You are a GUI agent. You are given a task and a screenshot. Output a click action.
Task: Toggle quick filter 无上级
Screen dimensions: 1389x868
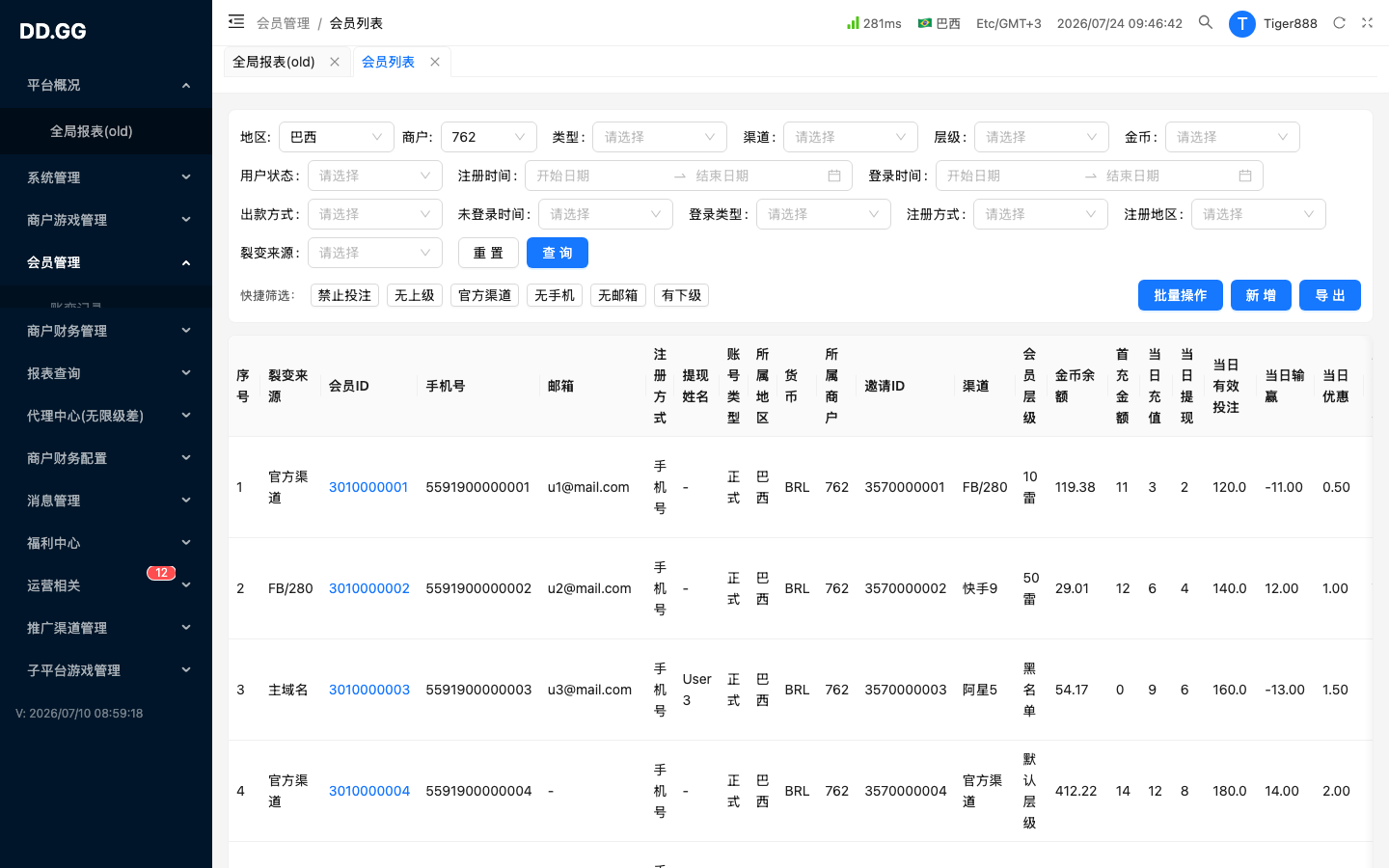[415, 295]
